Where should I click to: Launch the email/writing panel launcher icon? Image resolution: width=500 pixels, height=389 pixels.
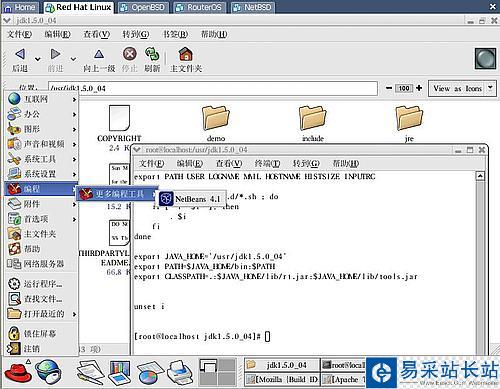point(90,372)
